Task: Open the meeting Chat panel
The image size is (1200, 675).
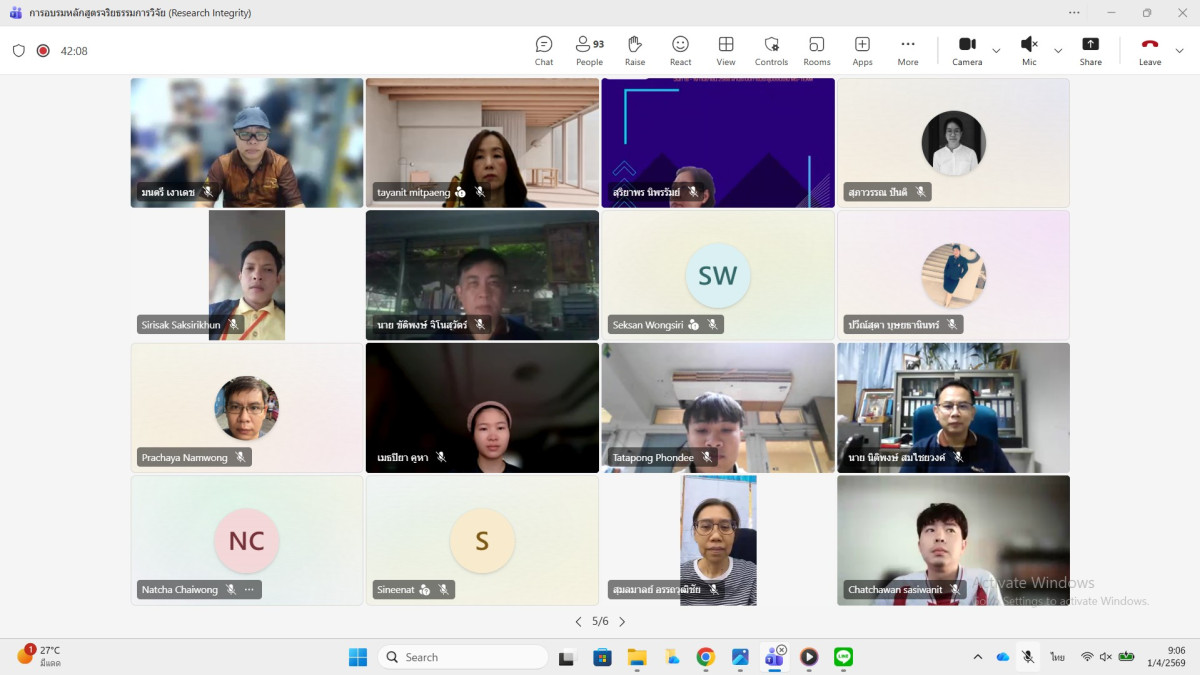Action: tap(543, 50)
